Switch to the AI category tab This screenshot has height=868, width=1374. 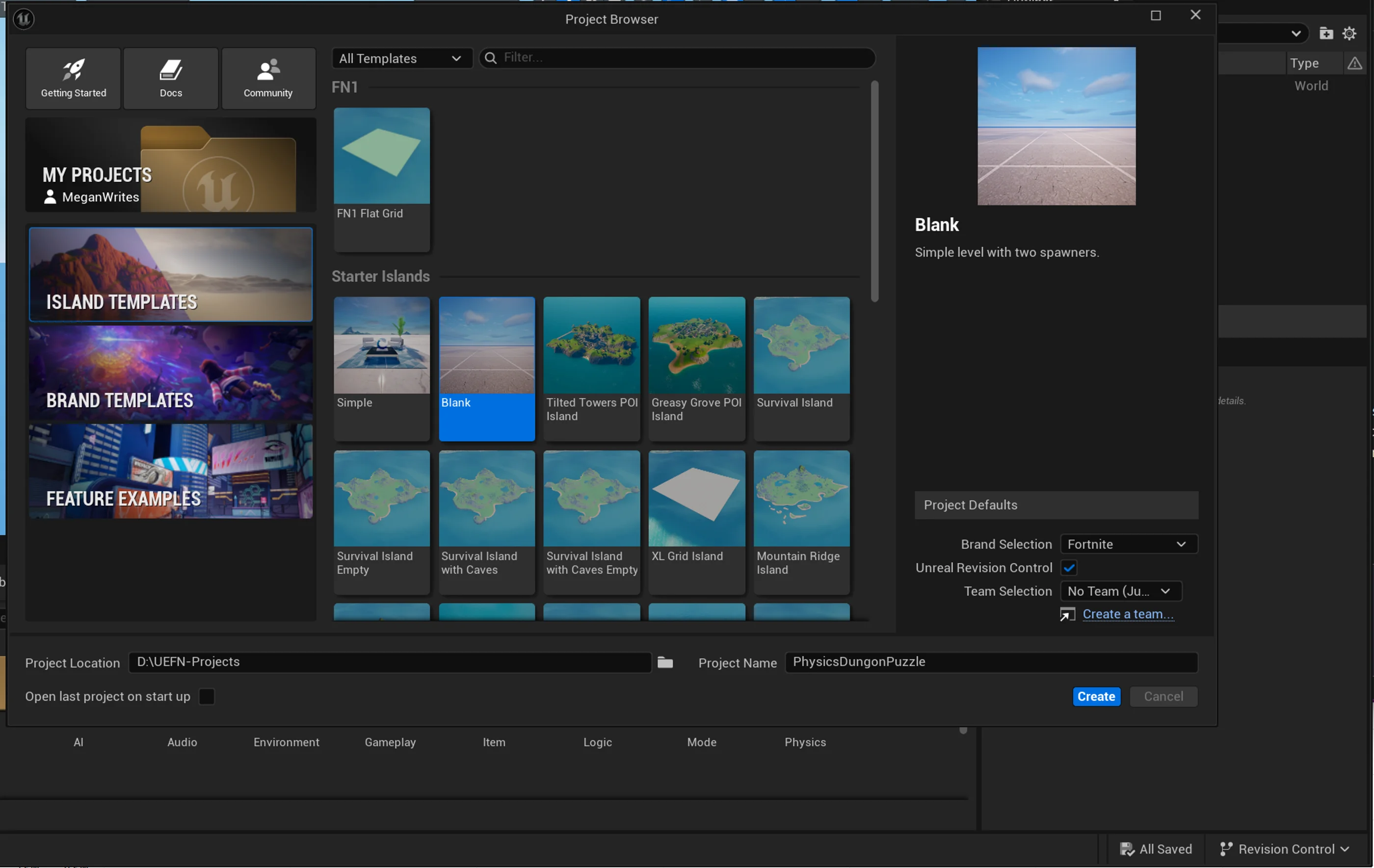tap(79, 742)
